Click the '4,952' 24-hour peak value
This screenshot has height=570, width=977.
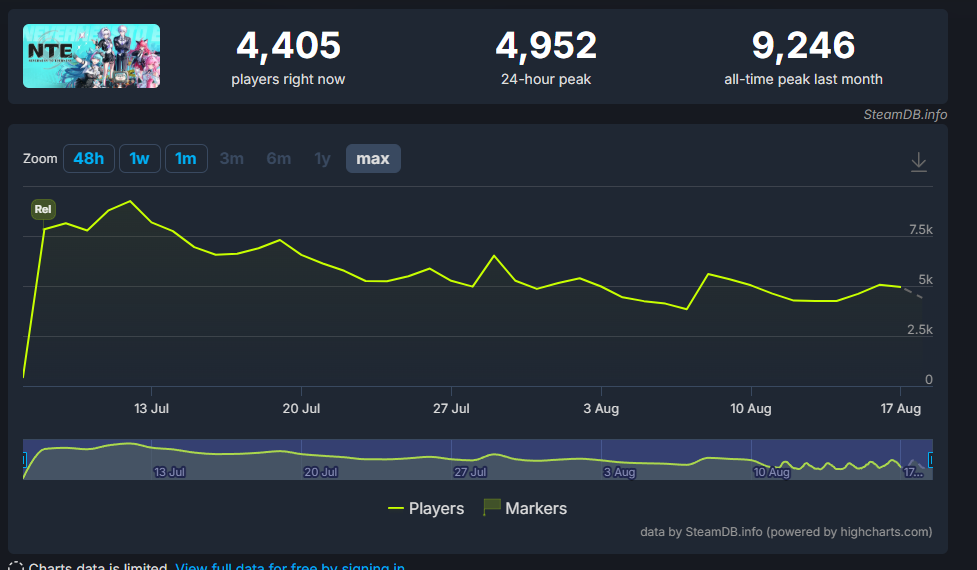[546, 45]
